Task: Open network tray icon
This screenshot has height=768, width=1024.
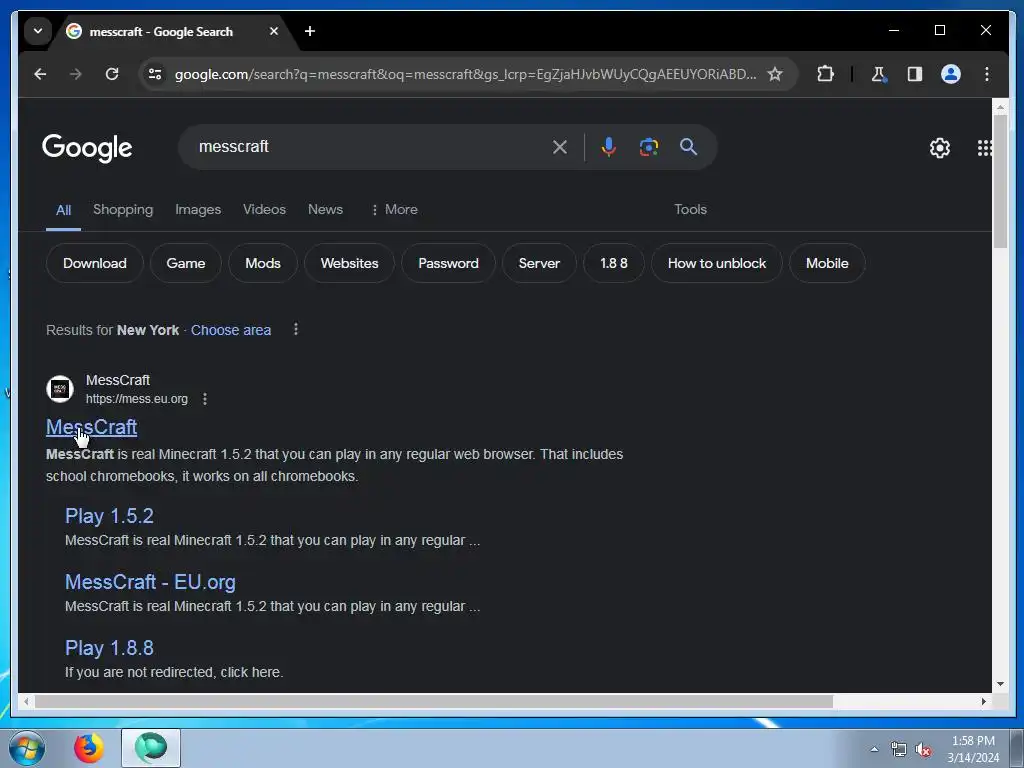Action: pyautogui.click(x=899, y=750)
